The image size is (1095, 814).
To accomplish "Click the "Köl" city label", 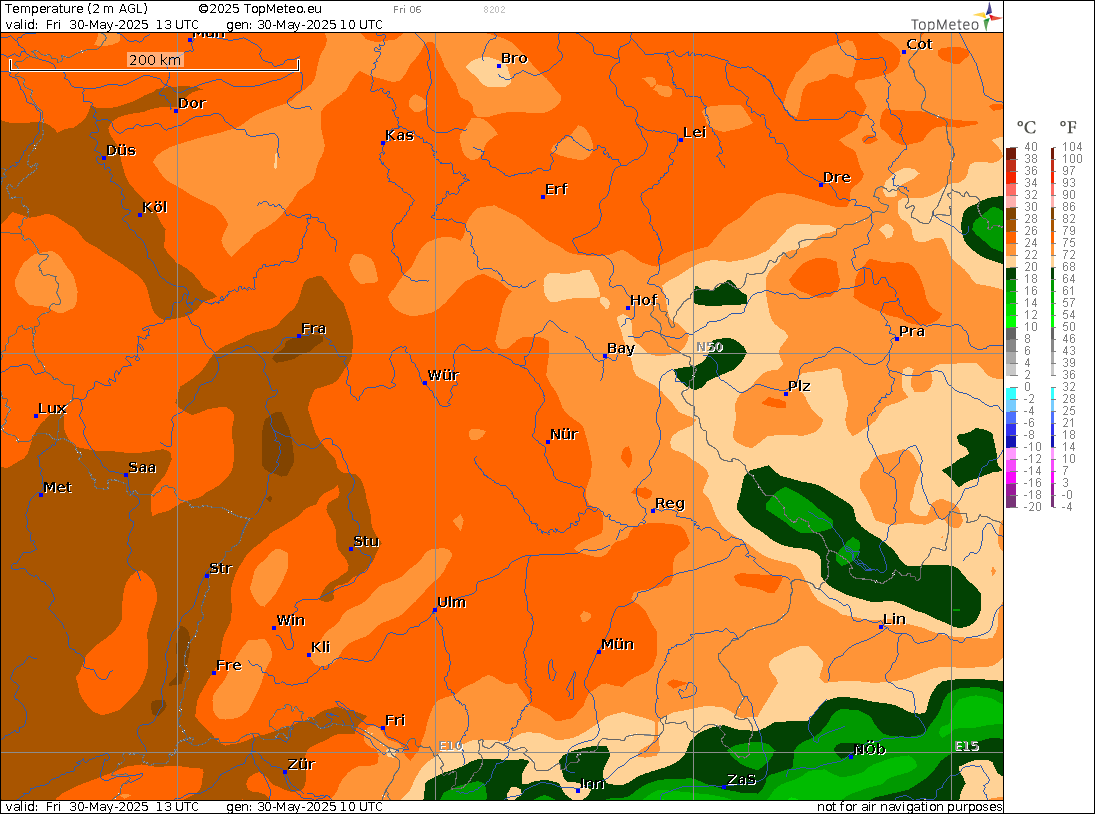I will pos(154,207).
